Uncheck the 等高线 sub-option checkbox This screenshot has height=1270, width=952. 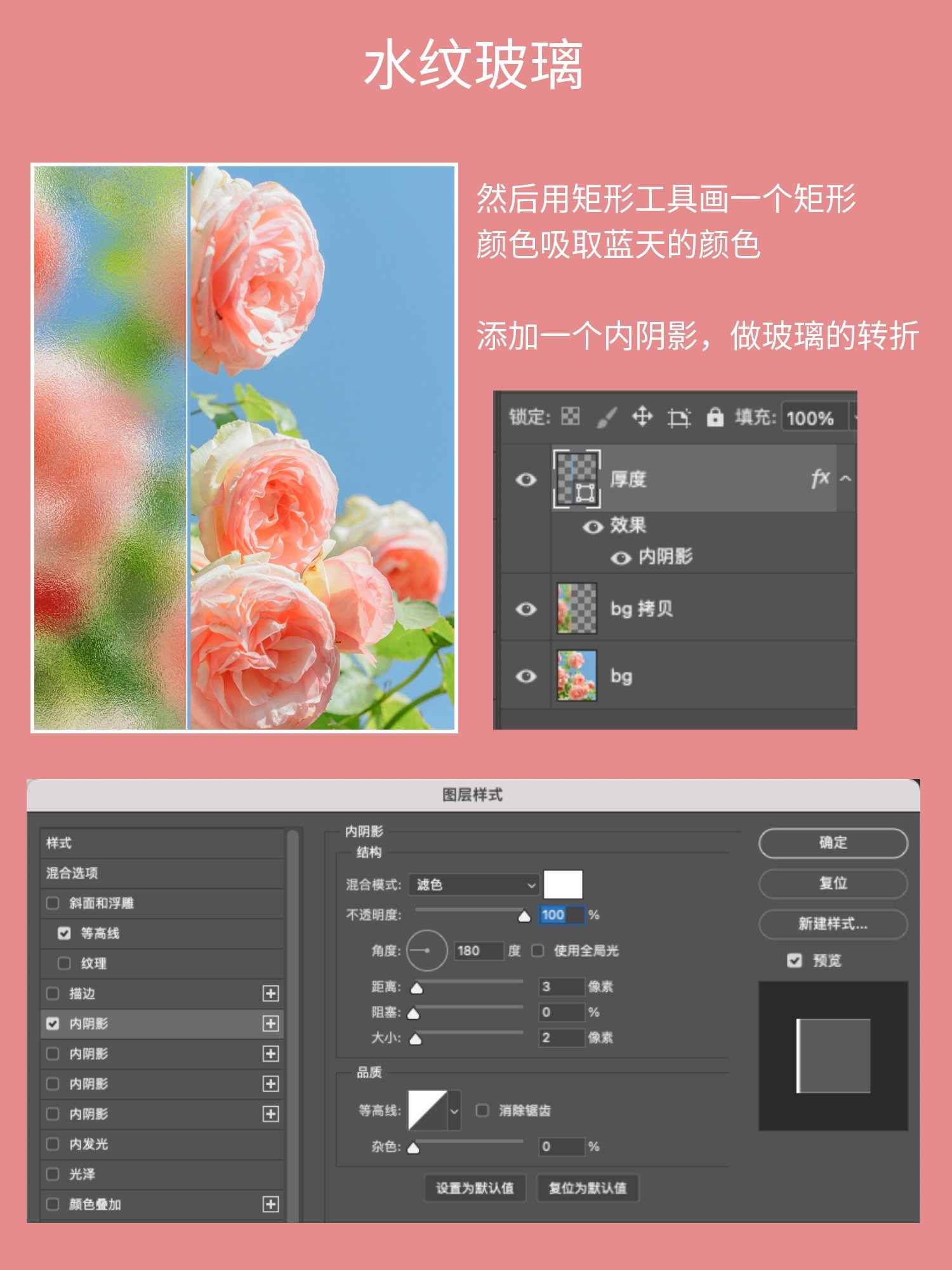coord(64,933)
